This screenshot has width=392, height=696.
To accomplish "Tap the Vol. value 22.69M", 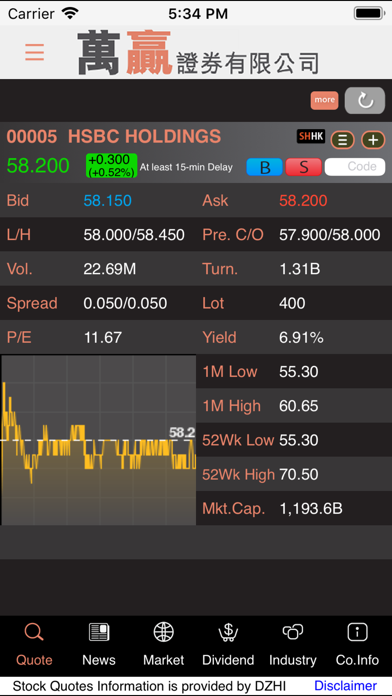I will click(x=110, y=269).
